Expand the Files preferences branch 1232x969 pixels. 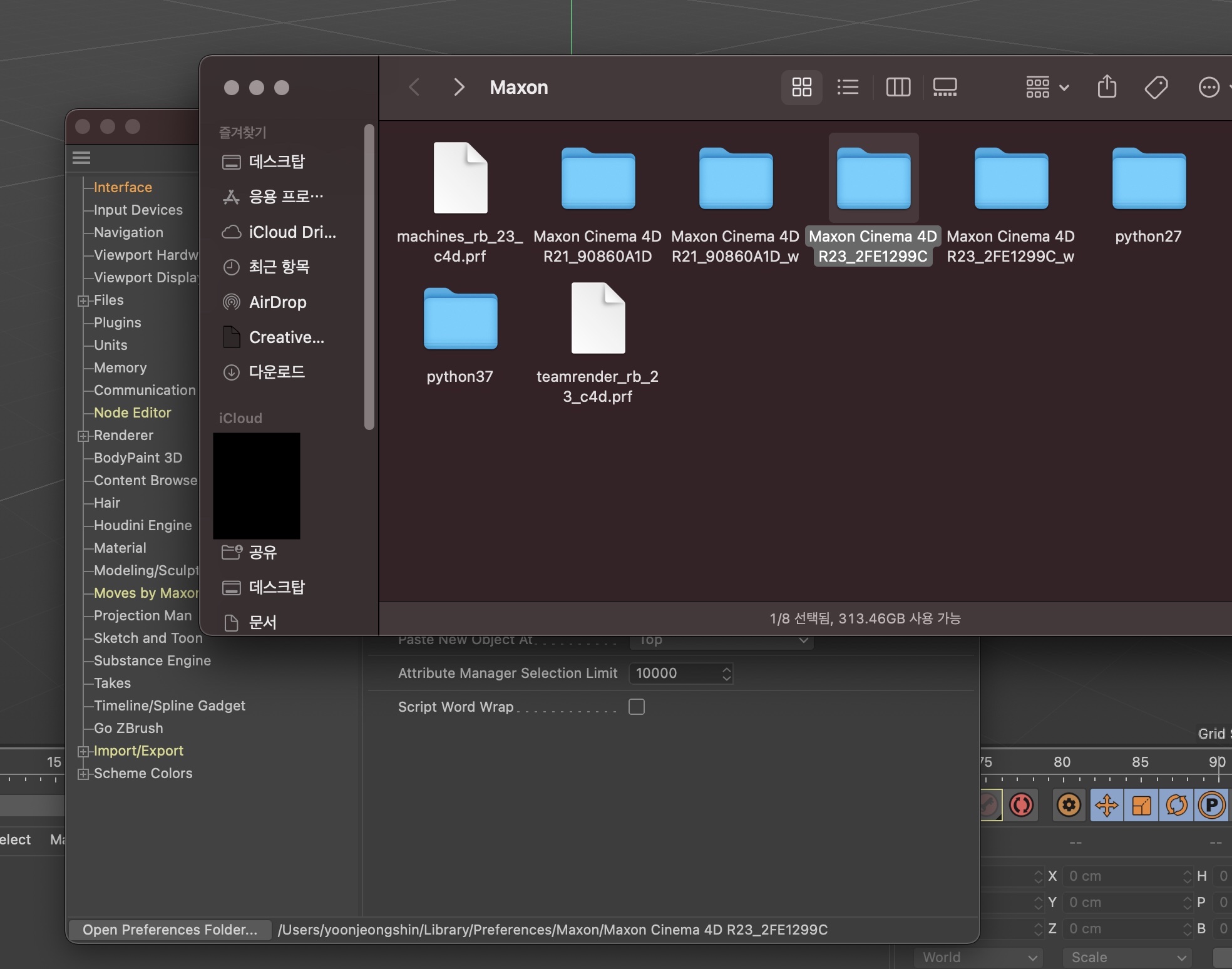tap(83, 301)
